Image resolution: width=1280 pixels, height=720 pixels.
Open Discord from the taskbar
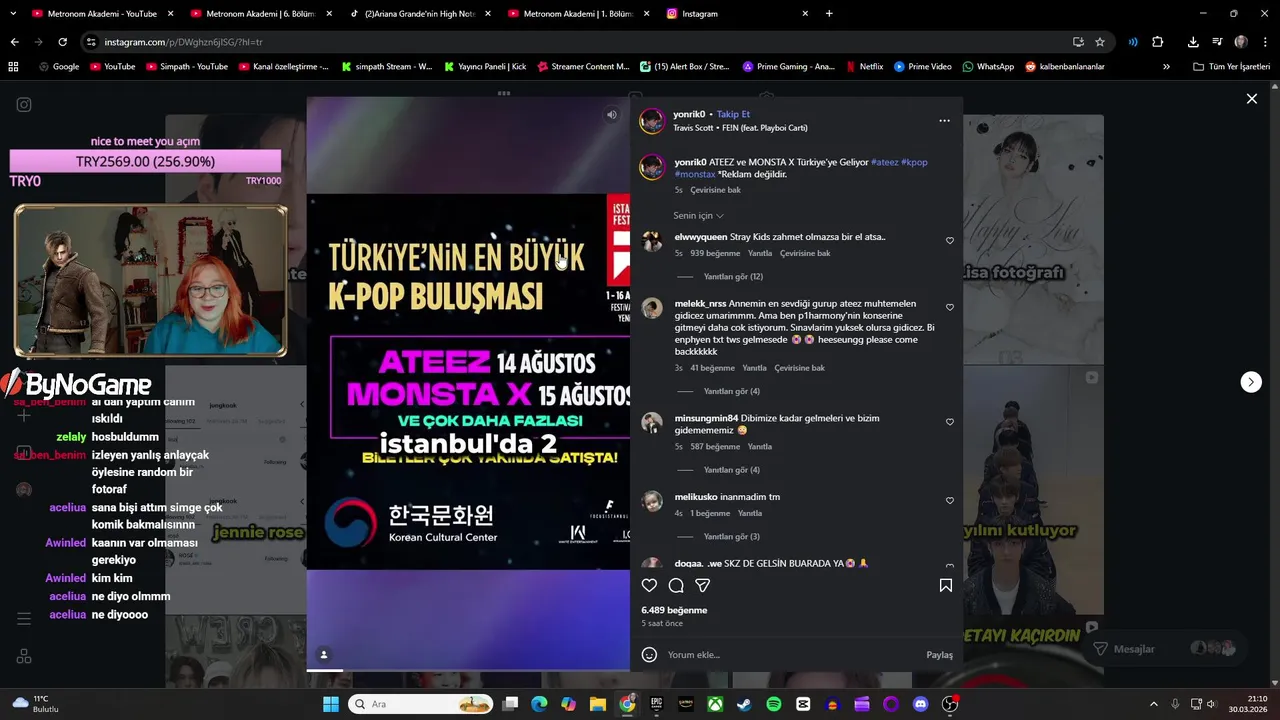pyautogui.click(x=921, y=704)
